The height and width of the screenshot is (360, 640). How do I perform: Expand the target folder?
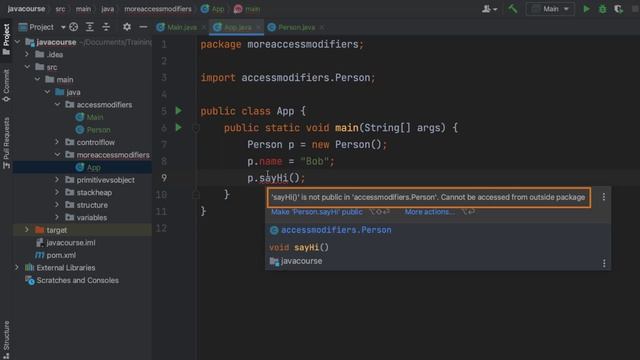point(27,230)
